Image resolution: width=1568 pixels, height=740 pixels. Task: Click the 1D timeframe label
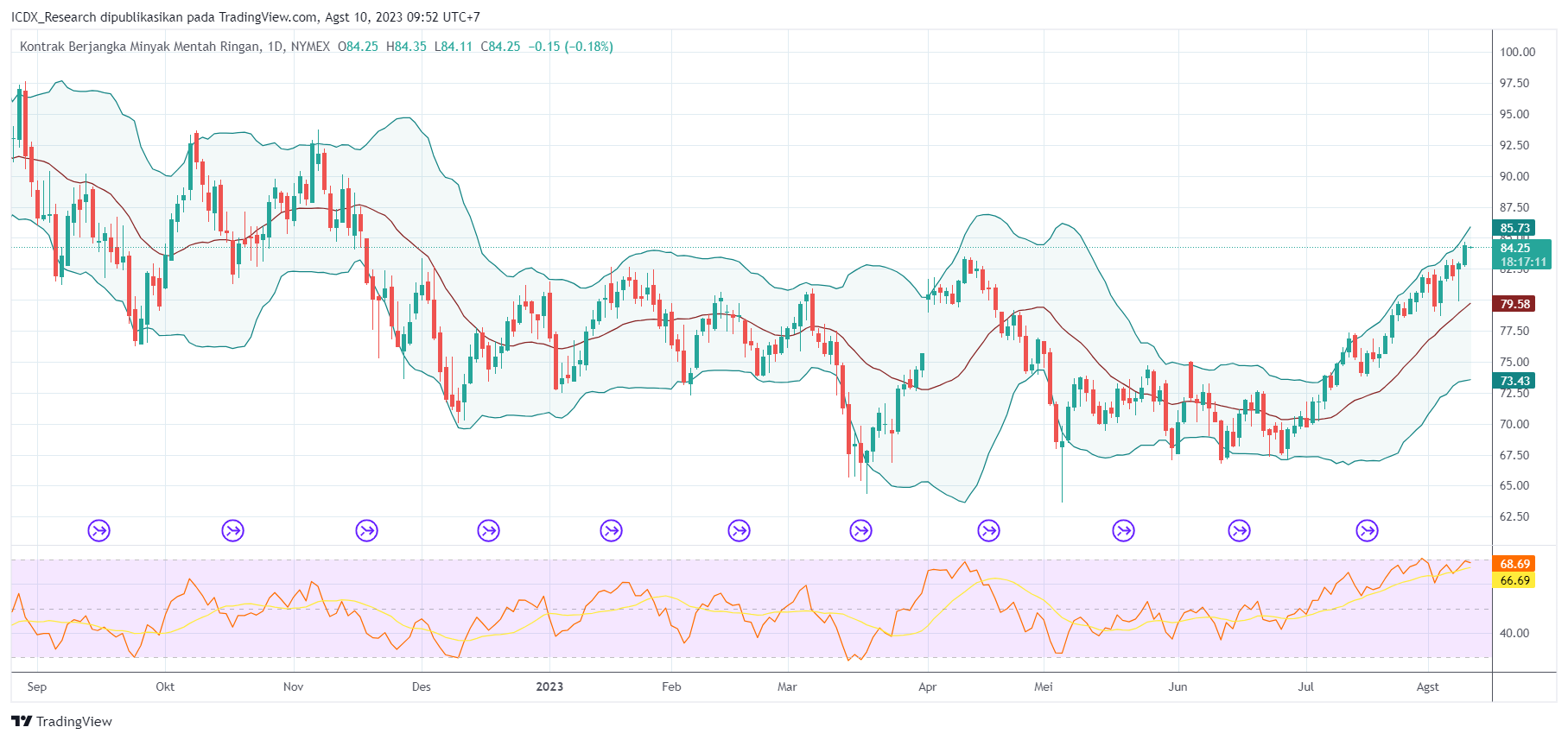coord(276,47)
